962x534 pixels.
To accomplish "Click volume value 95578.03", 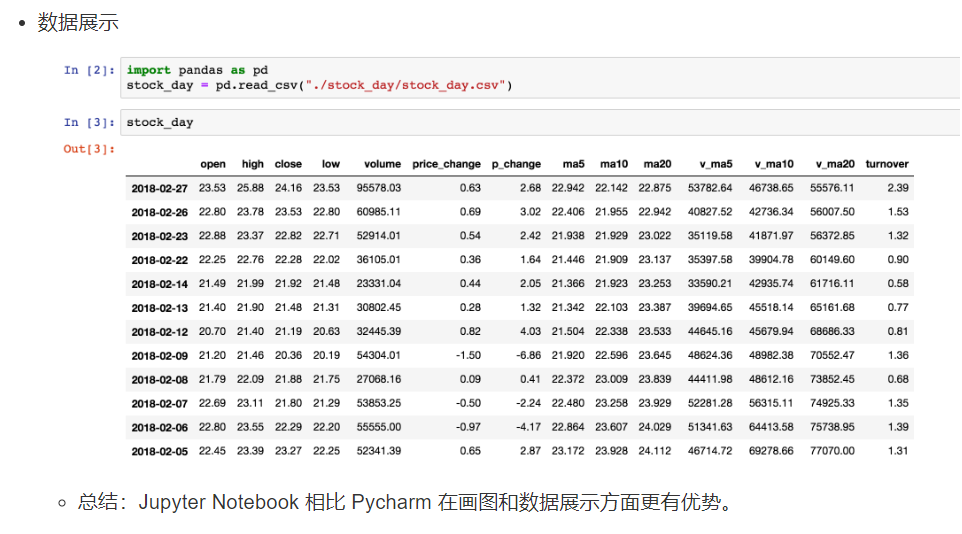I will point(379,188).
